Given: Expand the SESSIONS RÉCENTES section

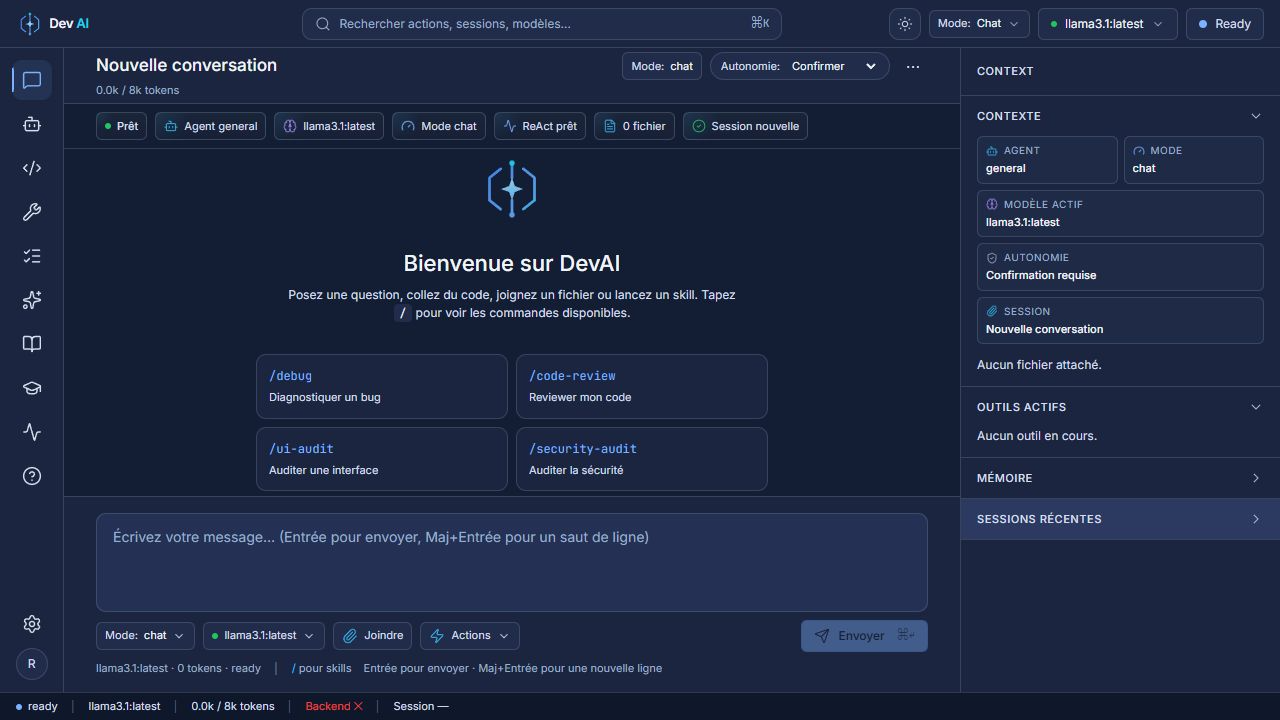Looking at the screenshot, I should pyautogui.click(x=1120, y=519).
